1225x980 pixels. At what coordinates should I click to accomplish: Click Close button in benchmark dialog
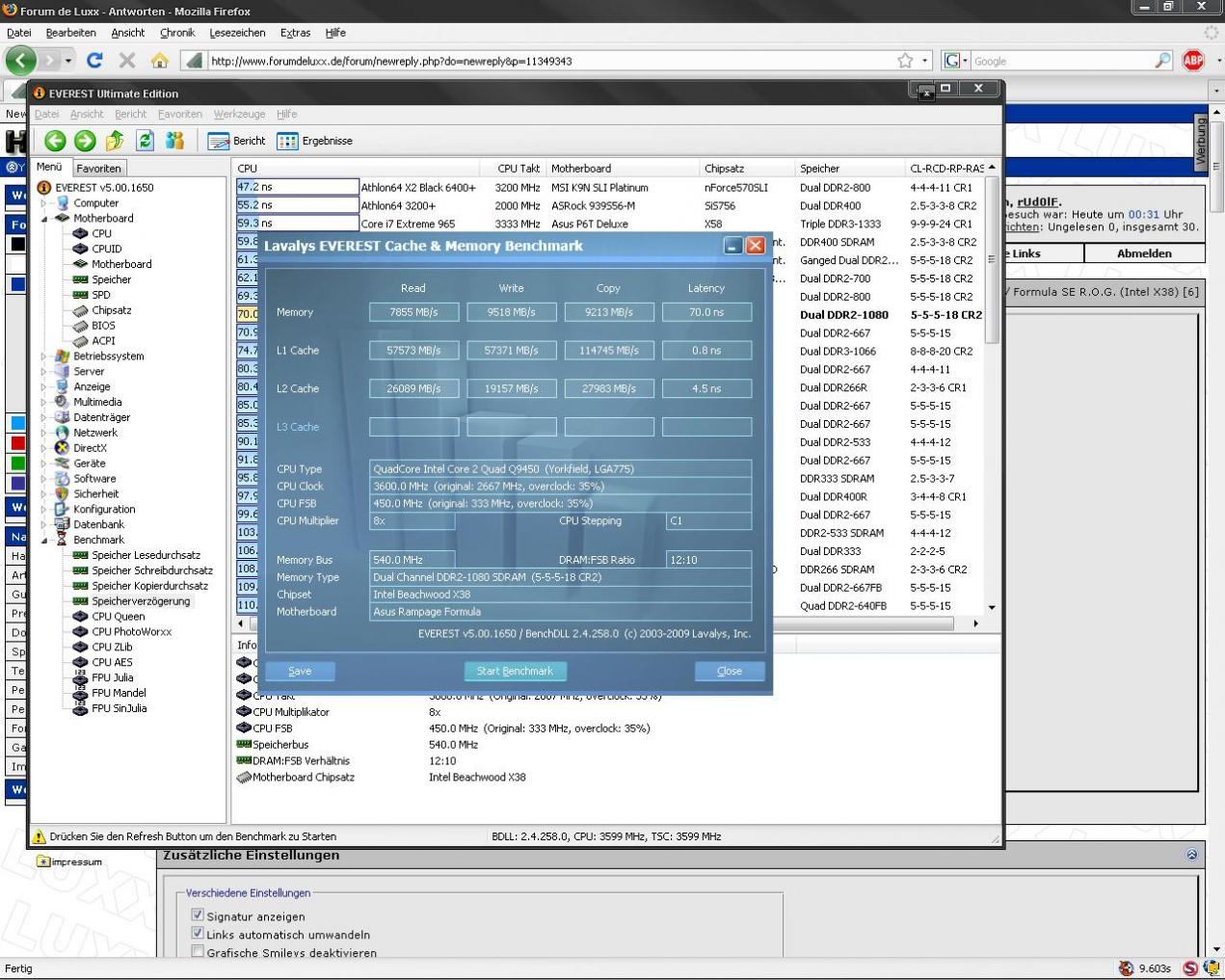pos(730,671)
